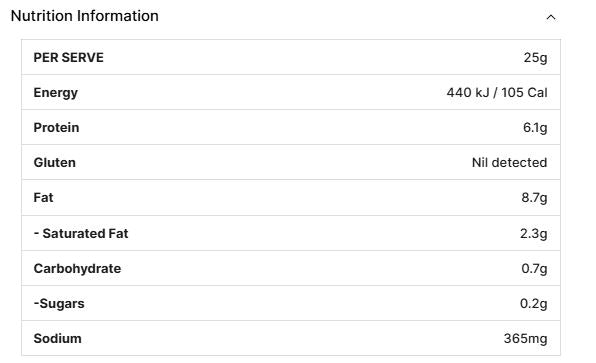Select the PER SERVE label

point(68,57)
